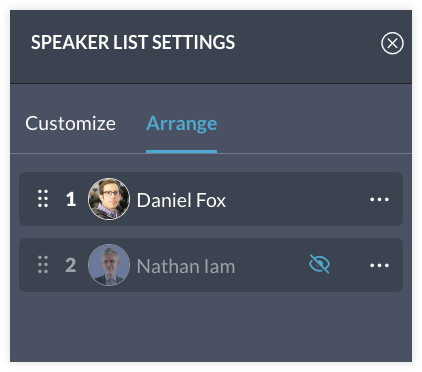Select the Nathan Iam name label
This screenshot has height=372, width=422.
click(x=186, y=266)
